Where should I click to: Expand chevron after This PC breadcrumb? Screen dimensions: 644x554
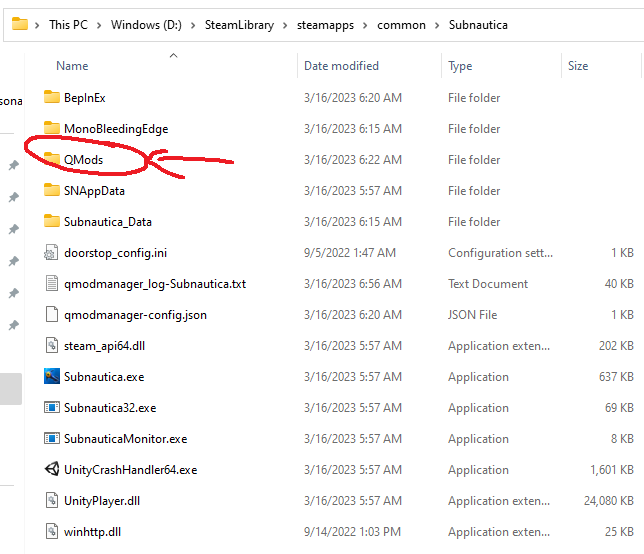pyautogui.click(x=99, y=25)
